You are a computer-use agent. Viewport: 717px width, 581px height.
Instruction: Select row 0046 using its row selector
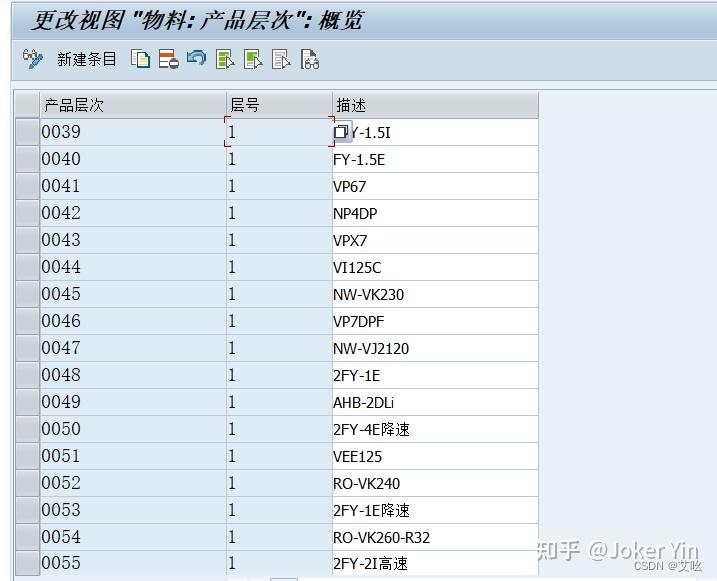[x=27, y=321]
